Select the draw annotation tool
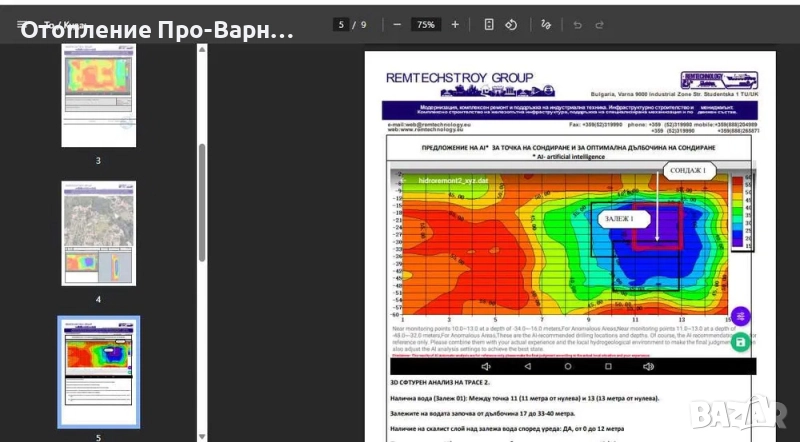The image size is (800, 442). [x=545, y=24]
